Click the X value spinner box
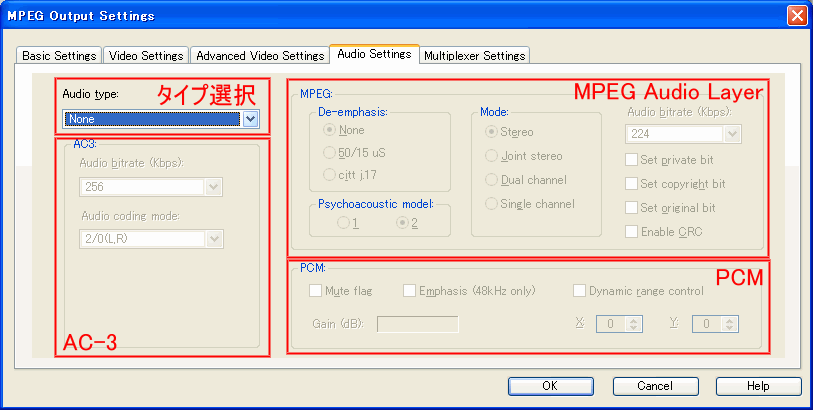 (614, 324)
